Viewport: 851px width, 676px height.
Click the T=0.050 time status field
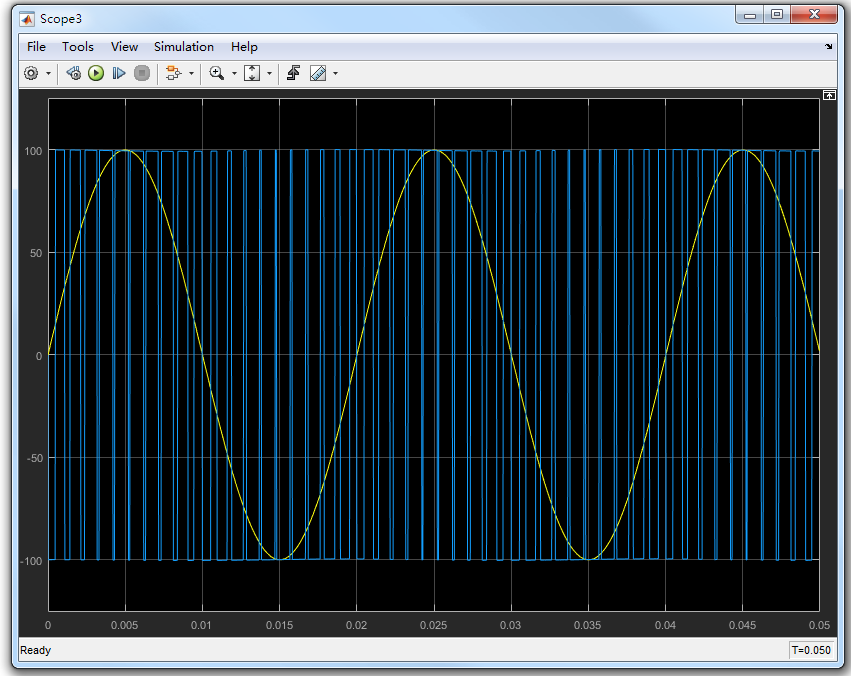[811, 650]
